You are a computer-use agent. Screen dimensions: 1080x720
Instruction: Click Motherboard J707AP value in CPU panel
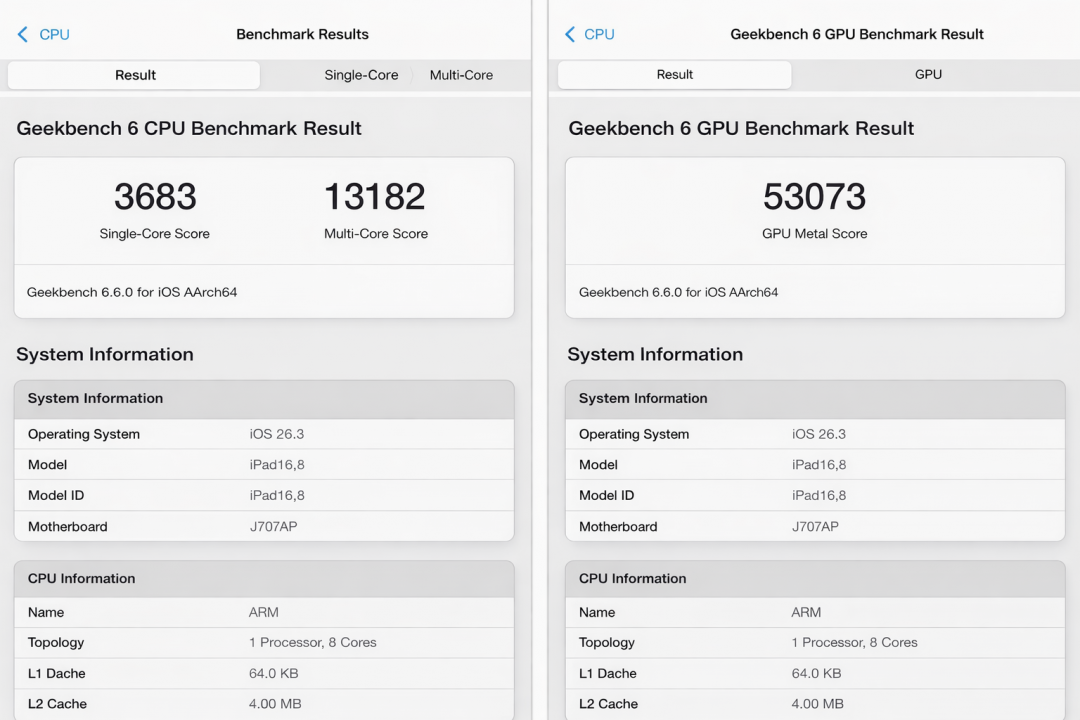[x=273, y=526]
